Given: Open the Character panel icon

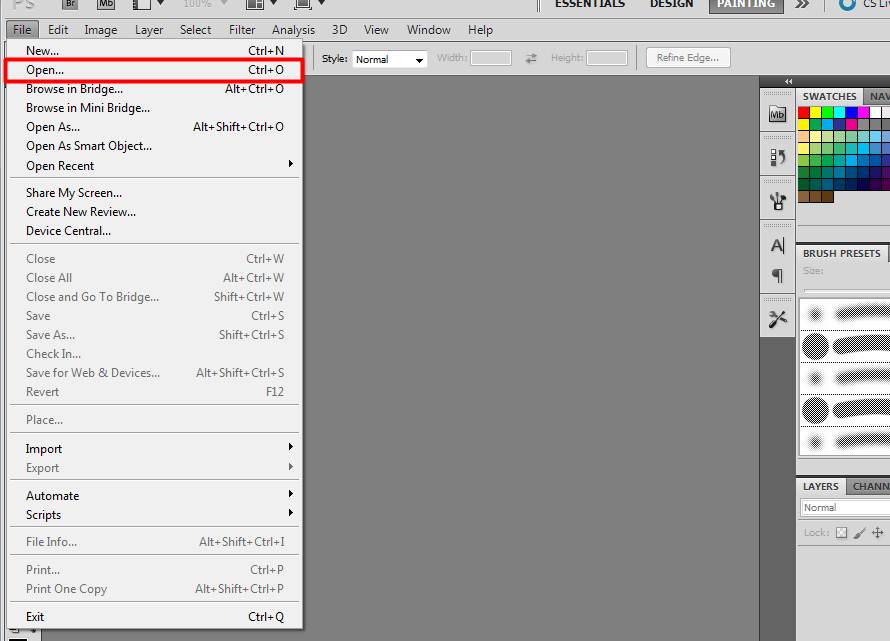Looking at the screenshot, I should pos(777,246).
